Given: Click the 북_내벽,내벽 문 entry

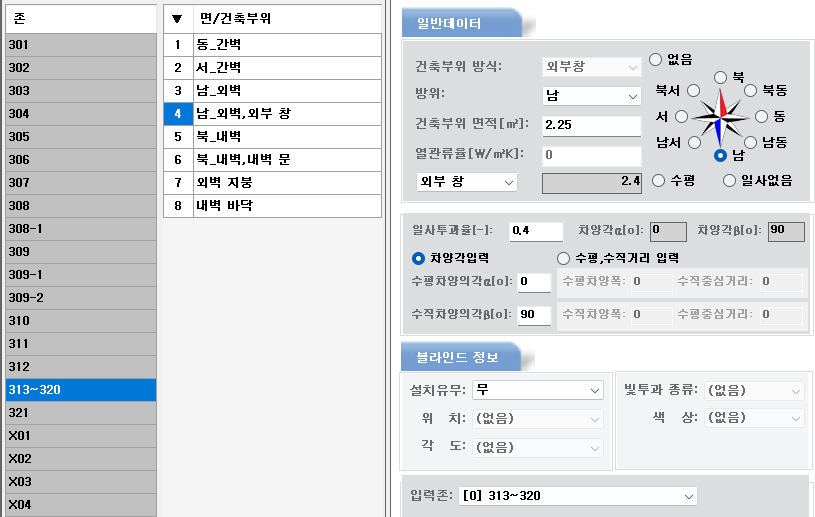Looking at the screenshot, I should click(272, 159).
